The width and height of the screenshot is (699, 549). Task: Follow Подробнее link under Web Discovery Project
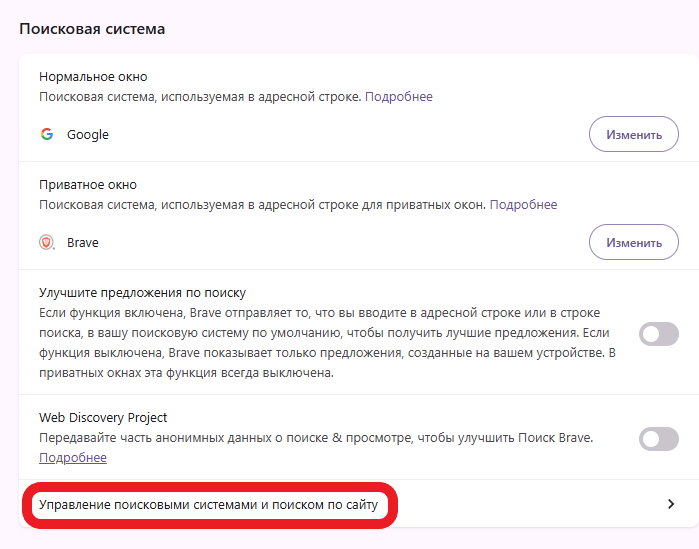click(x=73, y=458)
